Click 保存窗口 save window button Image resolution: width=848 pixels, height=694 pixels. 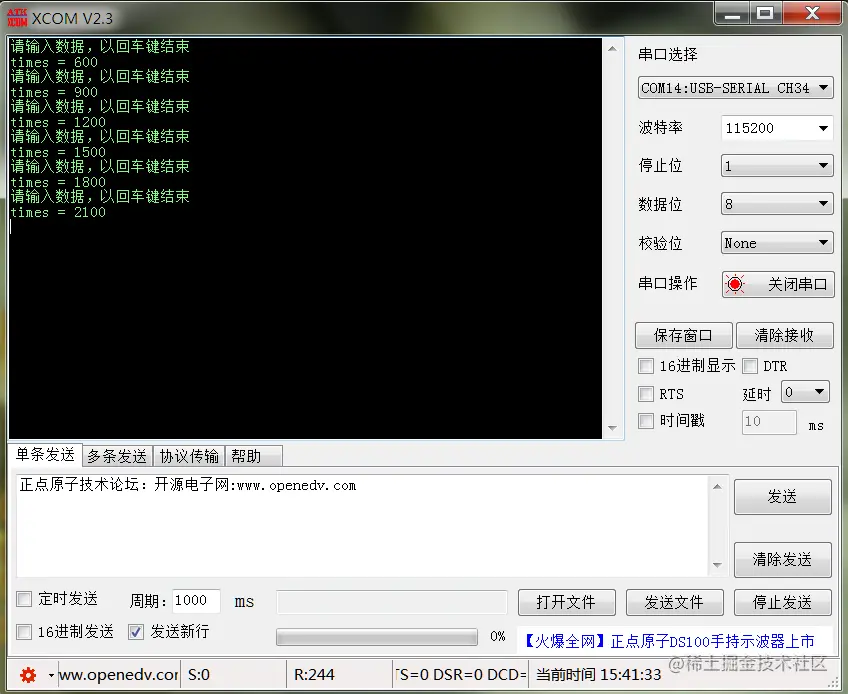click(684, 335)
